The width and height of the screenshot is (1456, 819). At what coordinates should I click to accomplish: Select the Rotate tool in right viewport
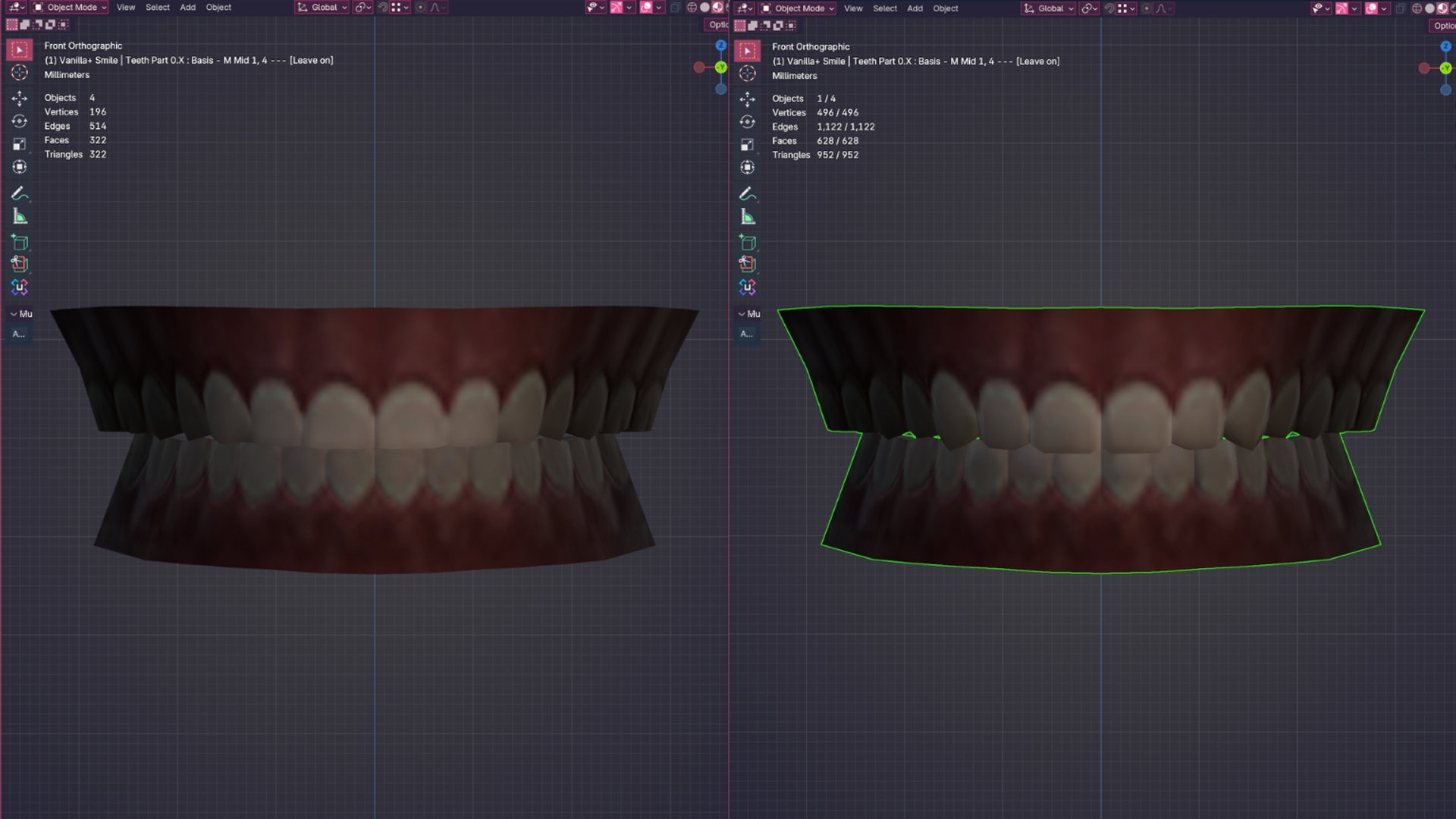tap(748, 122)
